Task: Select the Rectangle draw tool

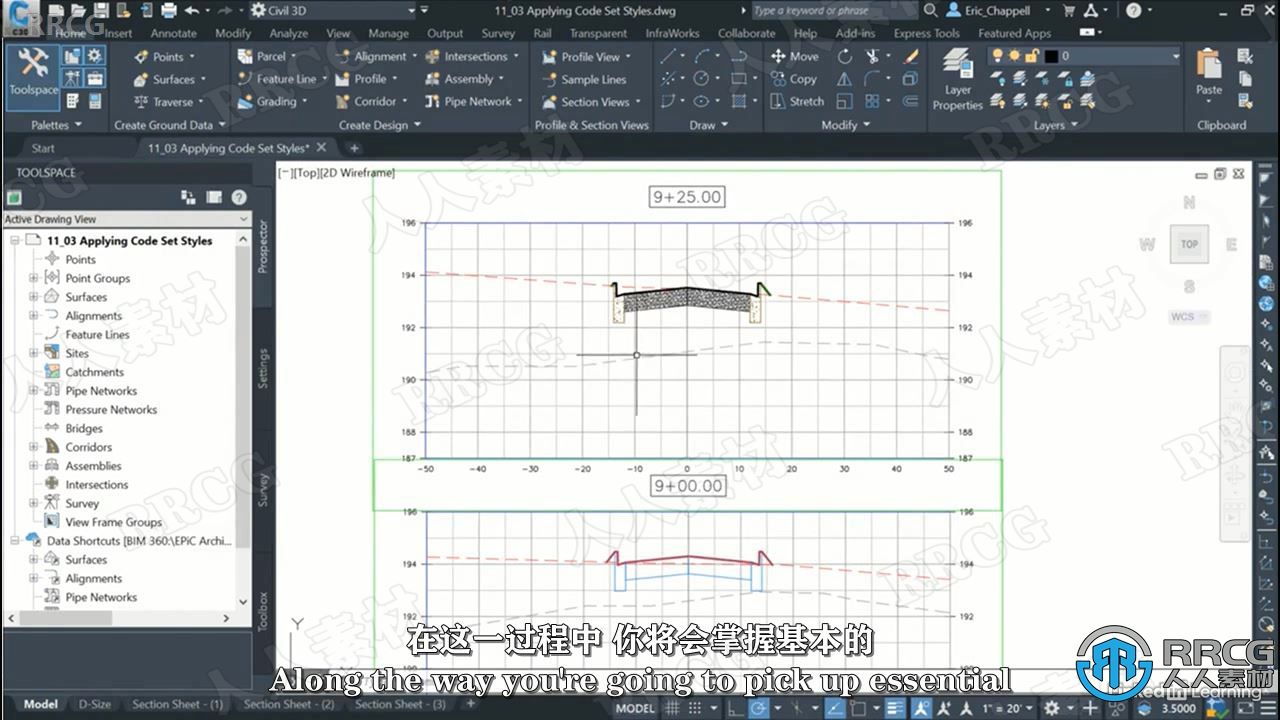Action: [x=739, y=79]
